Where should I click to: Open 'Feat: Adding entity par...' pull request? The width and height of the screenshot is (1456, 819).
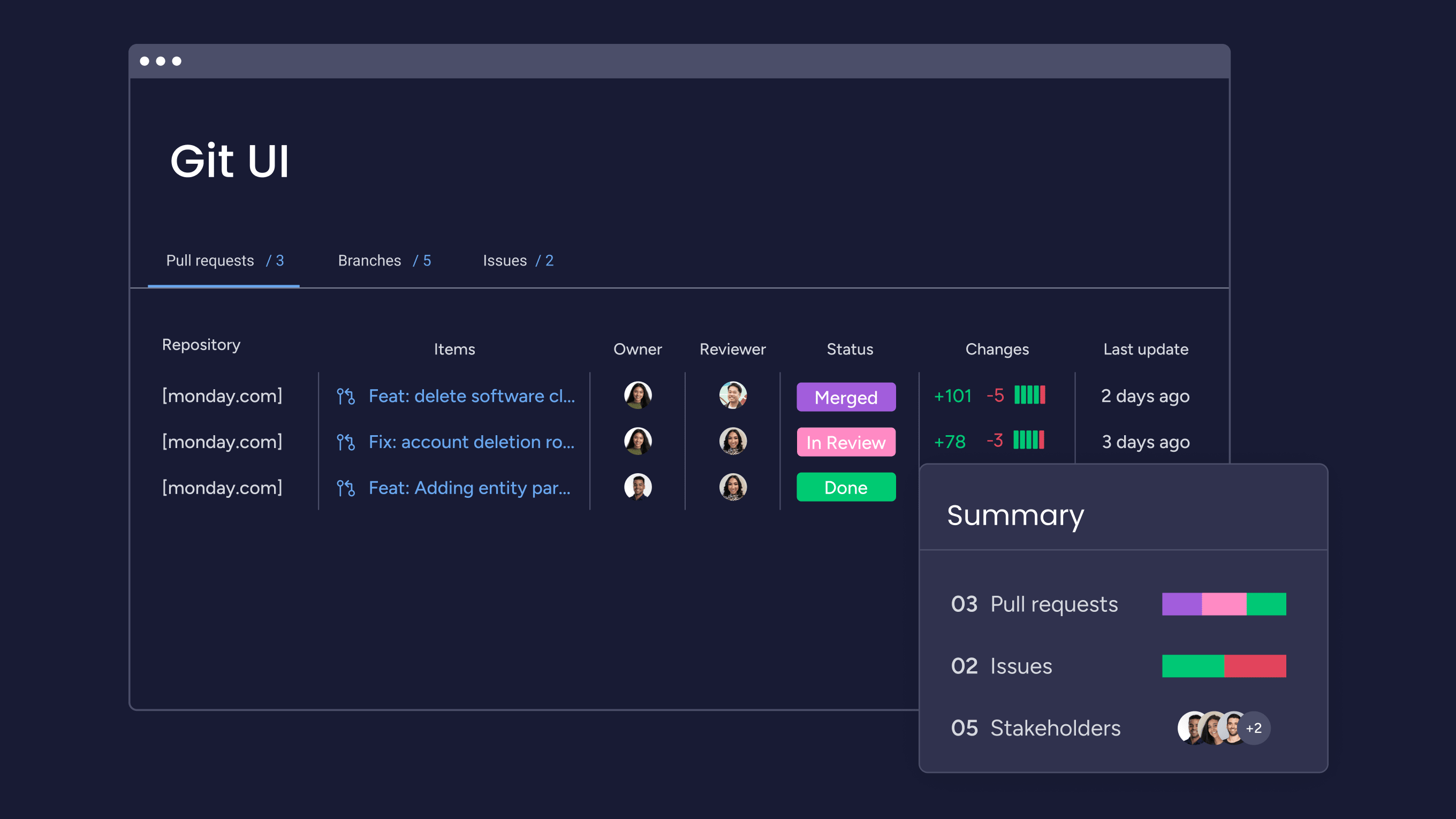[x=469, y=488]
